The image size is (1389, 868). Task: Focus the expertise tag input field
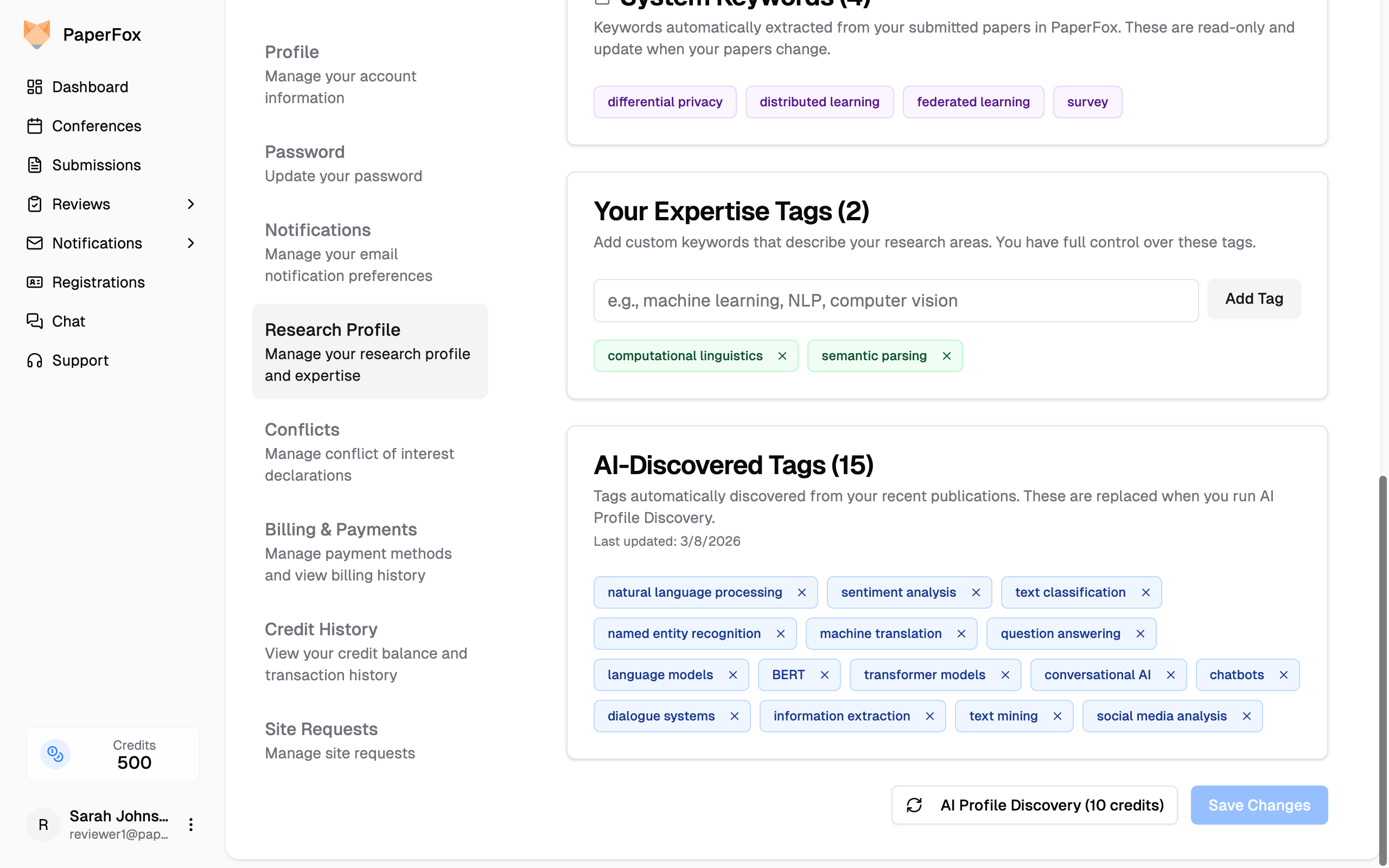point(895,300)
